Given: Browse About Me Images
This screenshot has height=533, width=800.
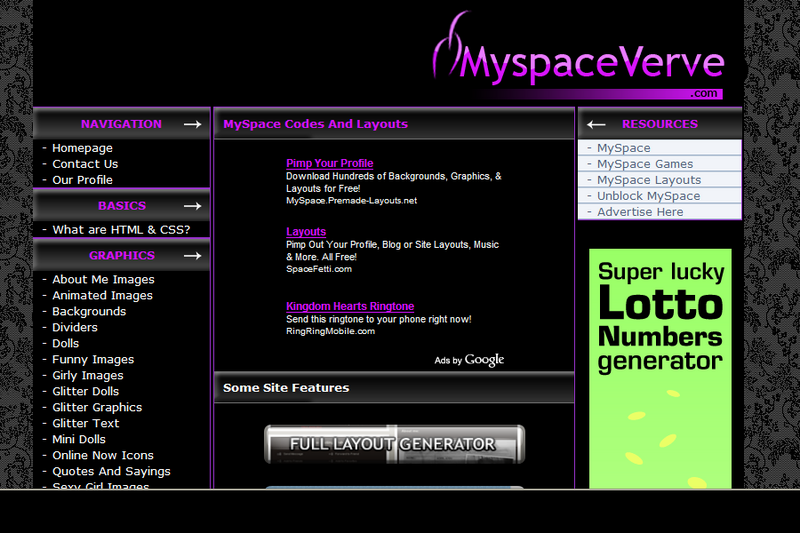Looking at the screenshot, I should point(103,280).
